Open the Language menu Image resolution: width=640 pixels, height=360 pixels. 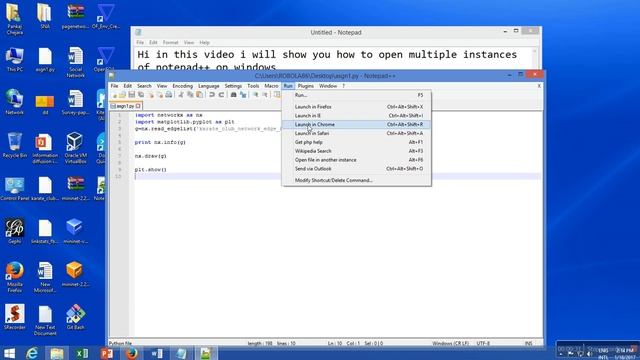pyautogui.click(x=209, y=86)
